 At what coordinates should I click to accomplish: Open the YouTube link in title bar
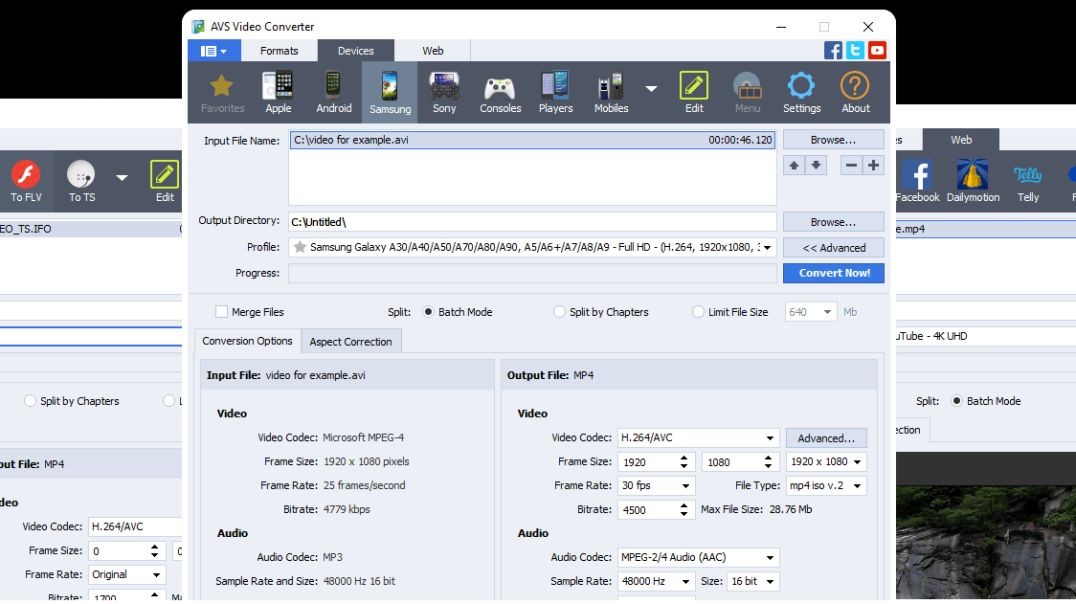tap(877, 50)
